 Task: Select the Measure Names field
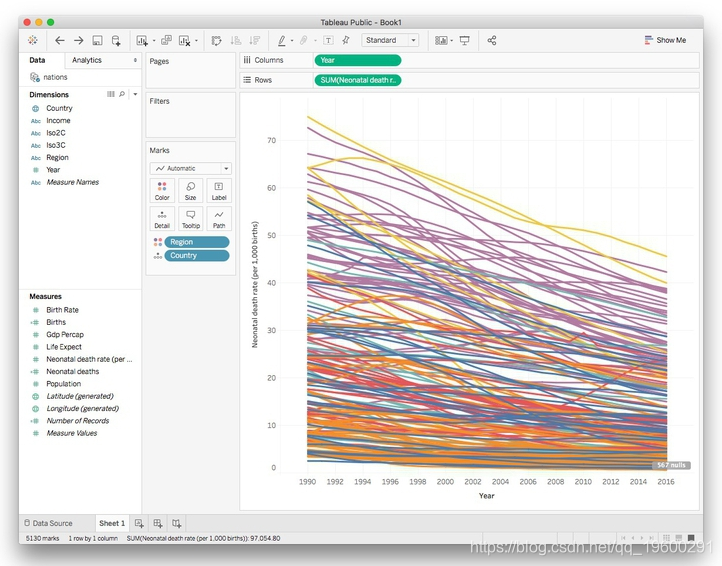[72, 182]
